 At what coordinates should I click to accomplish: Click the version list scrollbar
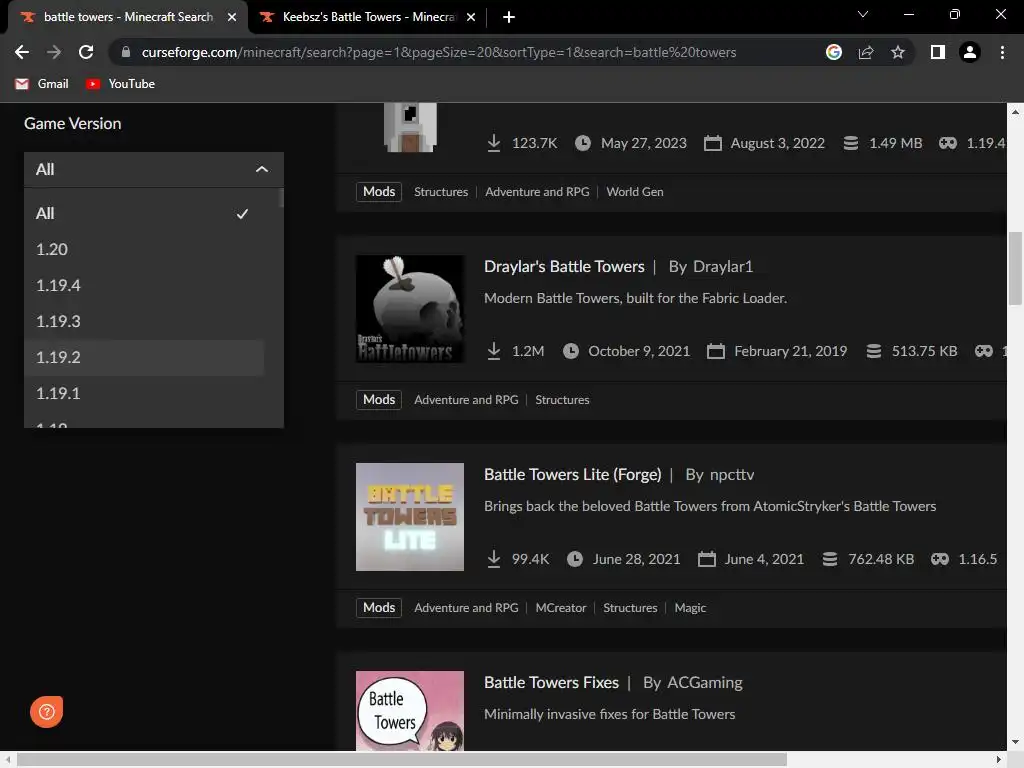(281, 198)
